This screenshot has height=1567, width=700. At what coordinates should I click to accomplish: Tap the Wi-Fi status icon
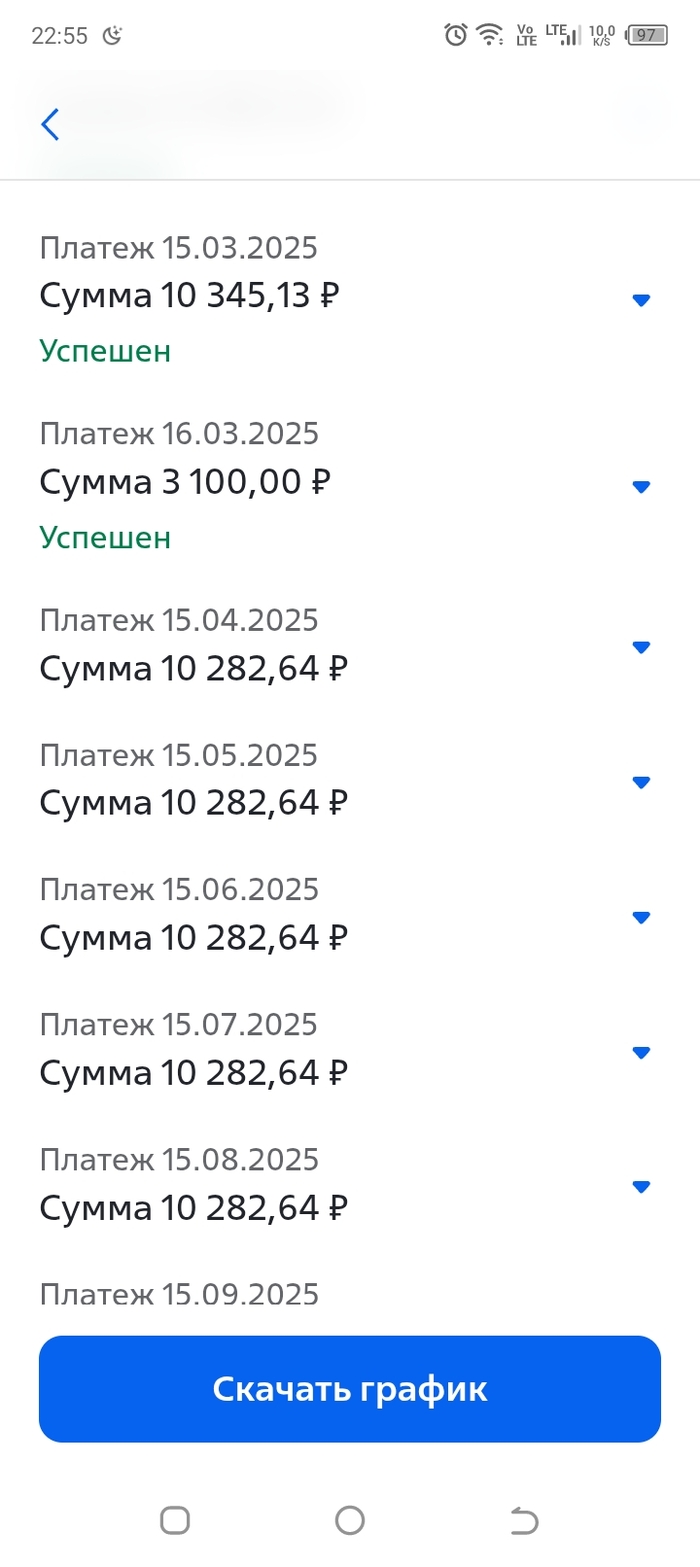pos(490,35)
